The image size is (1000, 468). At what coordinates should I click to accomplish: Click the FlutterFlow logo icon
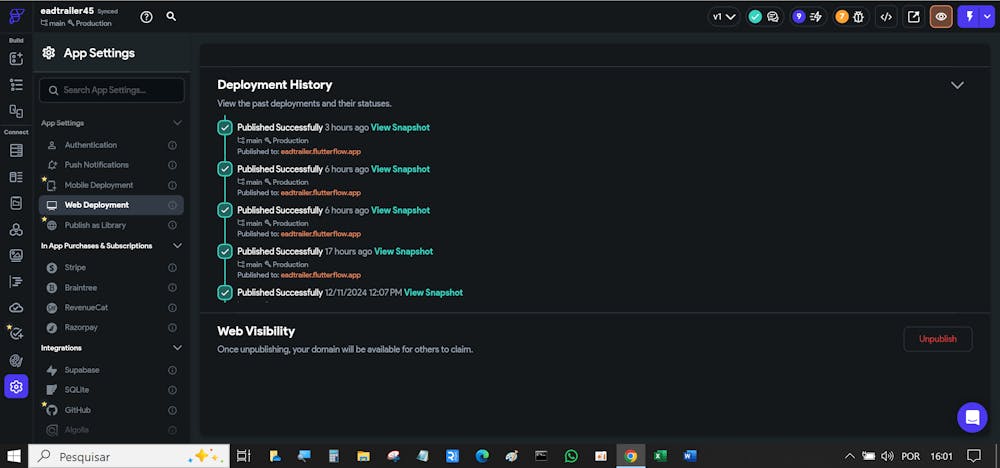(16, 16)
